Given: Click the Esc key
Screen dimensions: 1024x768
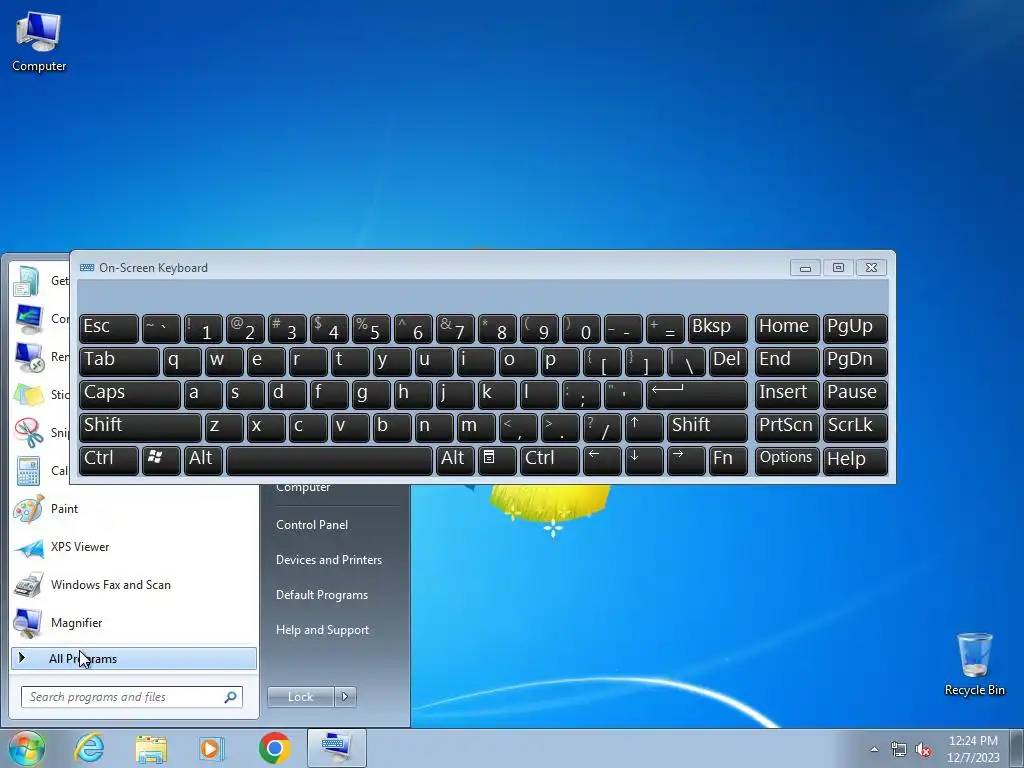Looking at the screenshot, I should pyautogui.click(x=109, y=328).
